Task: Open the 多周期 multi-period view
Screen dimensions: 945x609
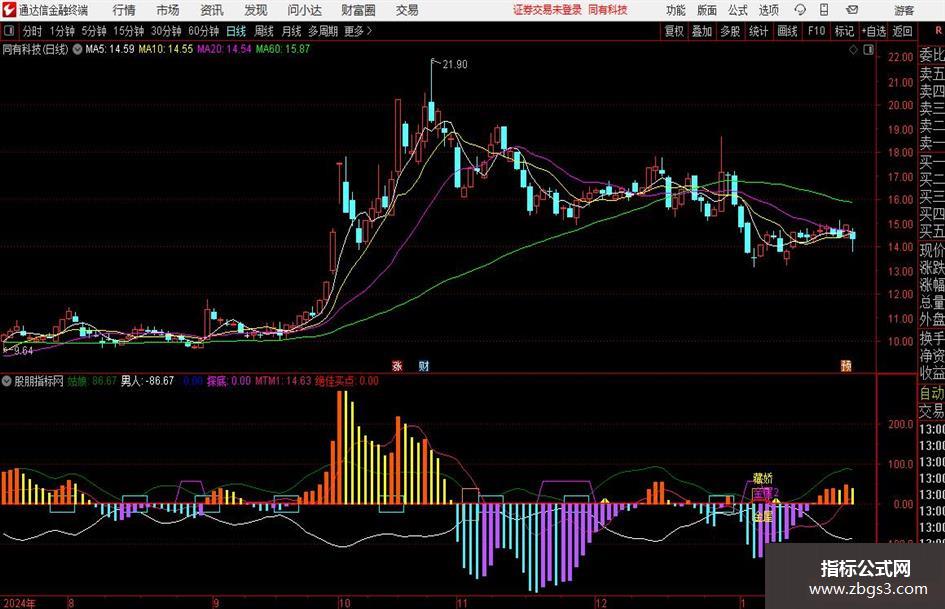Action: [323, 31]
